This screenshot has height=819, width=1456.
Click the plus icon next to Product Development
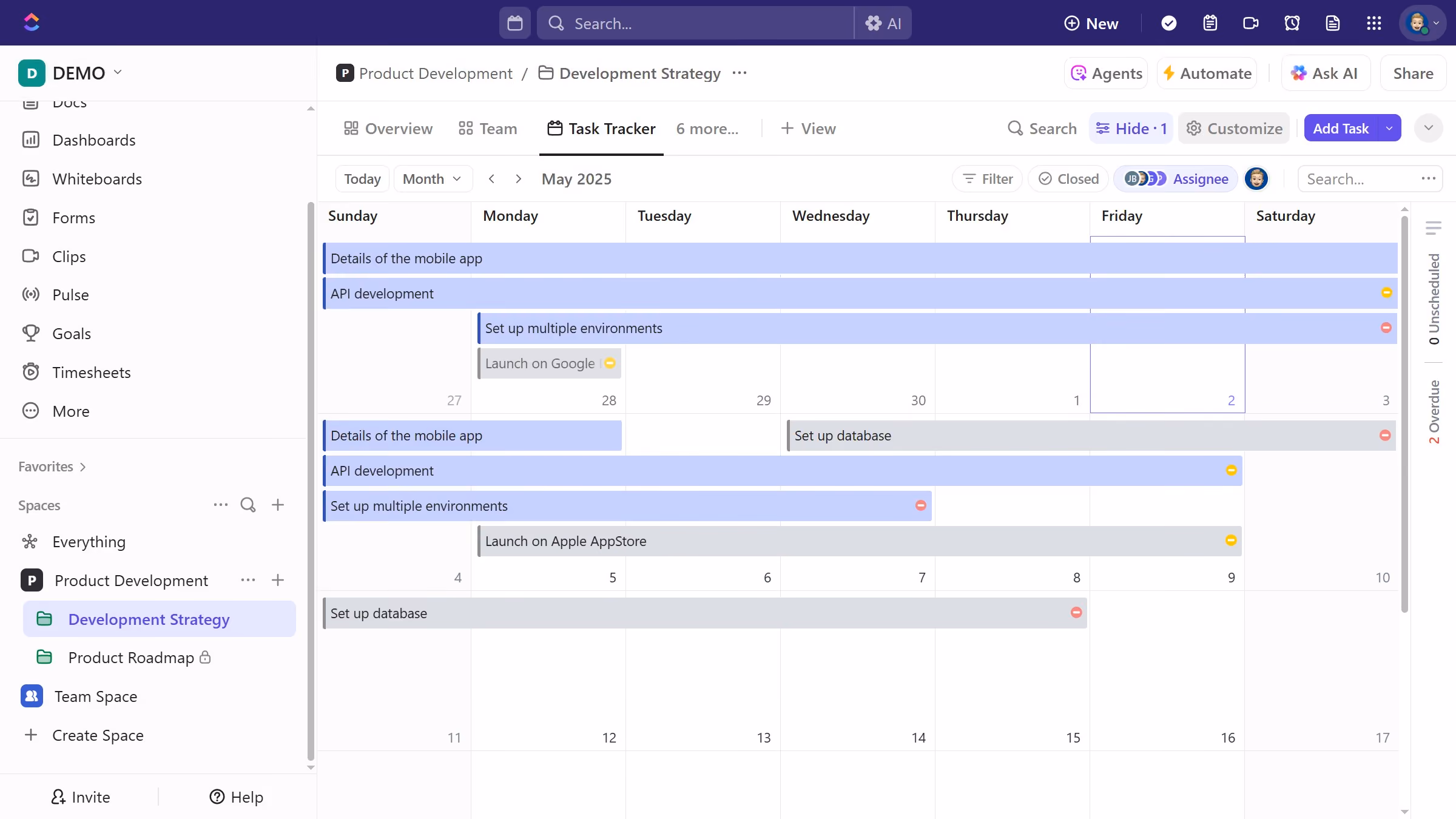coord(278,580)
